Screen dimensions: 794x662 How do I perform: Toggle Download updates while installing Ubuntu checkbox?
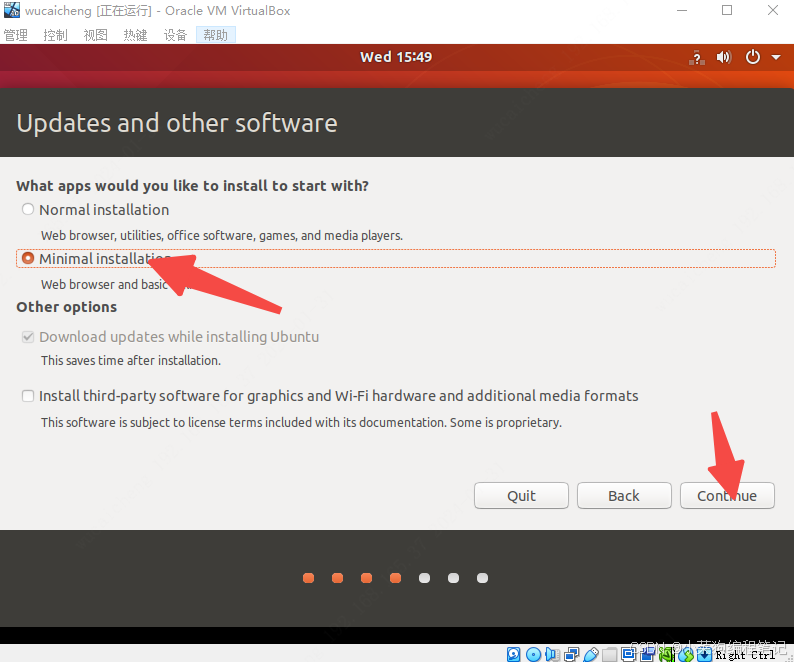[28, 337]
